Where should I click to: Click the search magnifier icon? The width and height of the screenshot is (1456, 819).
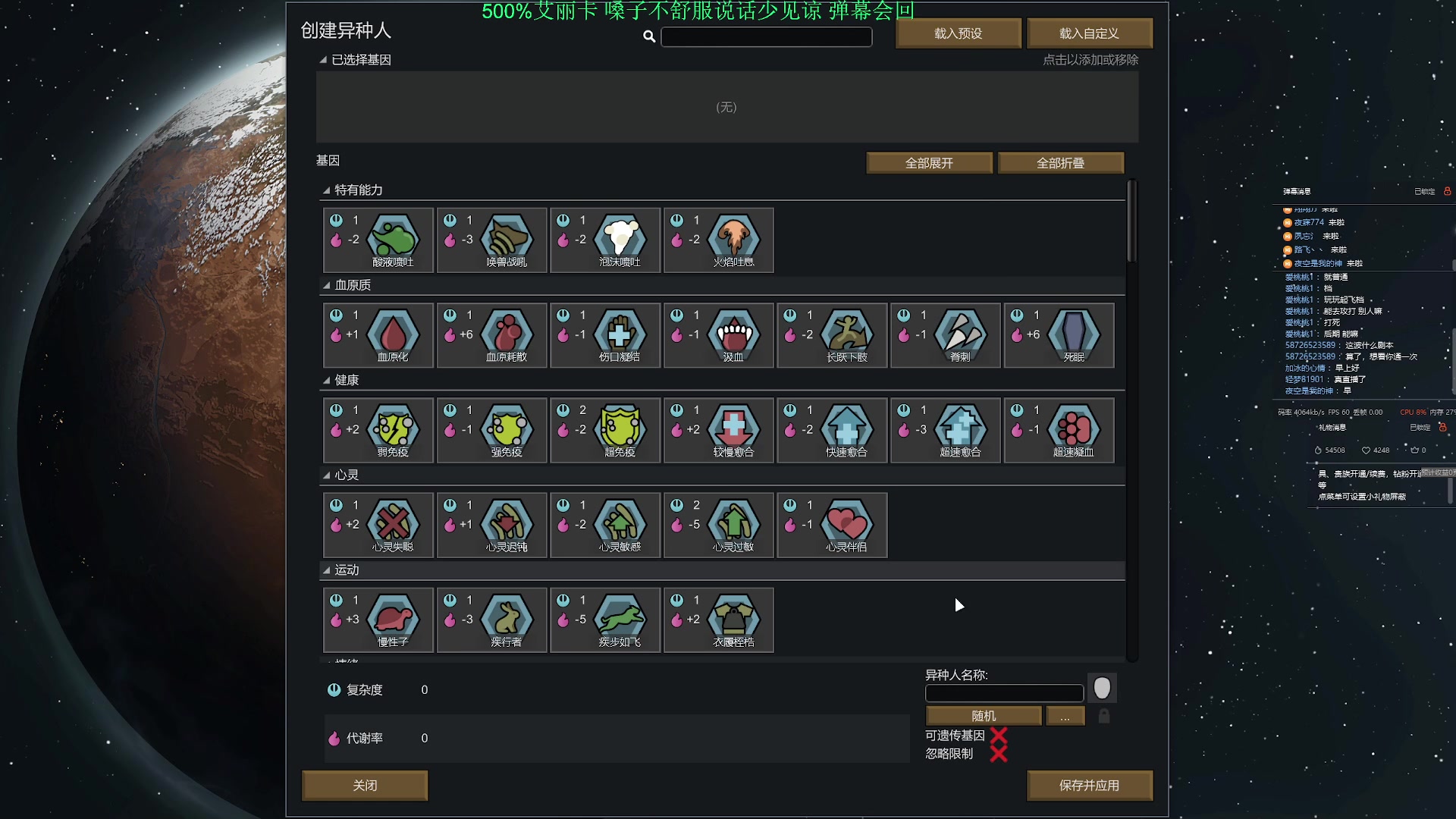(x=649, y=36)
